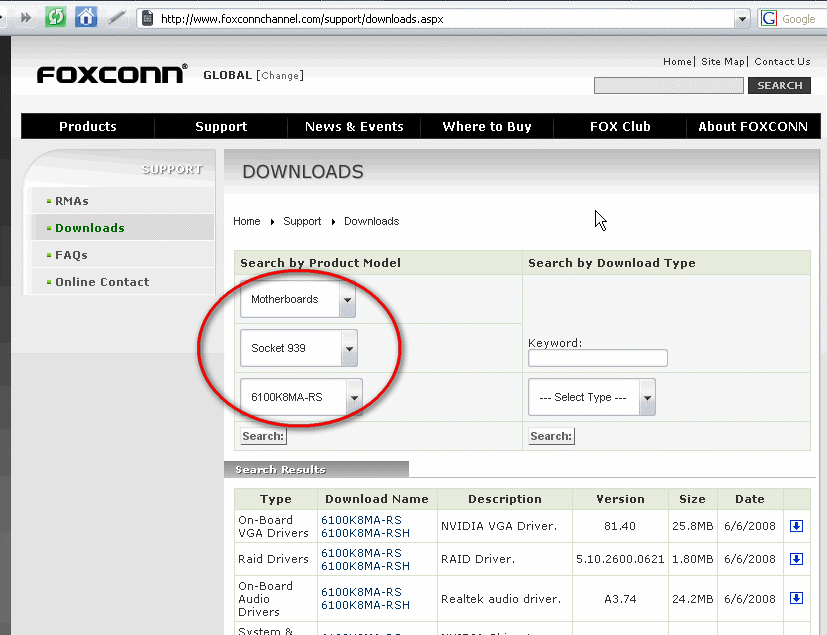The image size is (827, 635).
Task: Click the Search button under Product Model
Action: coord(263,436)
